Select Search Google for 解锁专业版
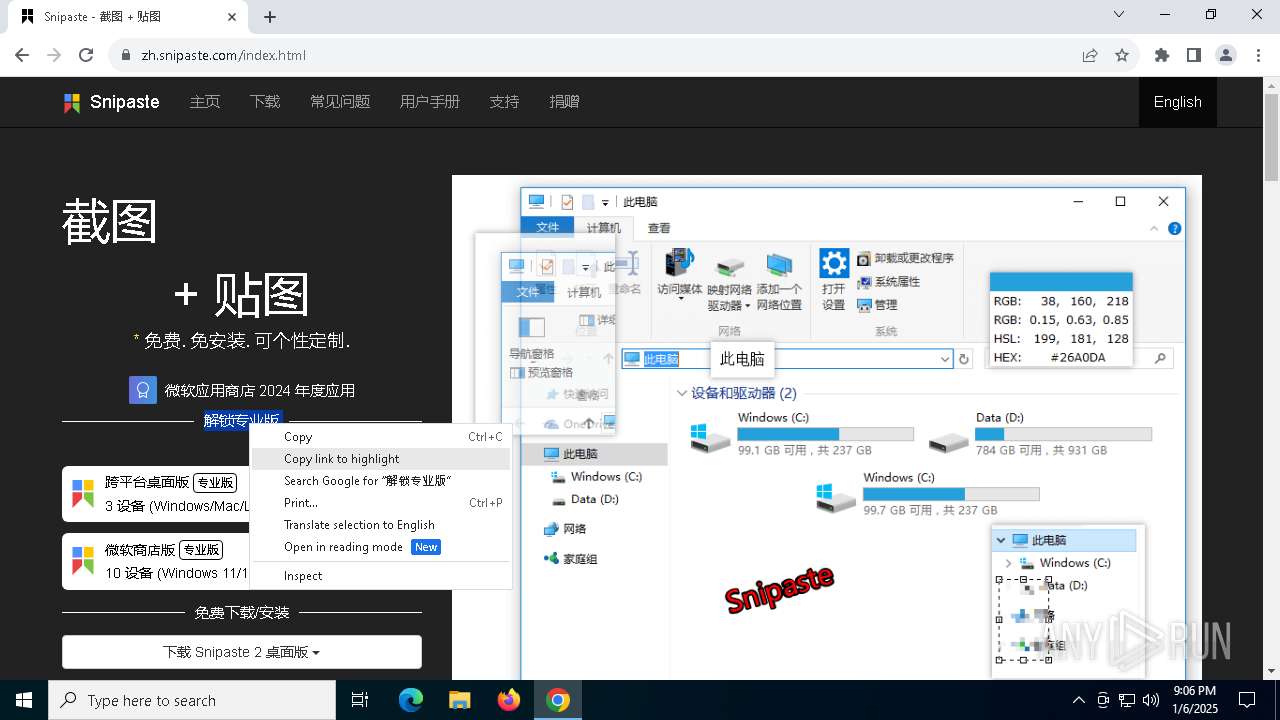 (x=381, y=480)
